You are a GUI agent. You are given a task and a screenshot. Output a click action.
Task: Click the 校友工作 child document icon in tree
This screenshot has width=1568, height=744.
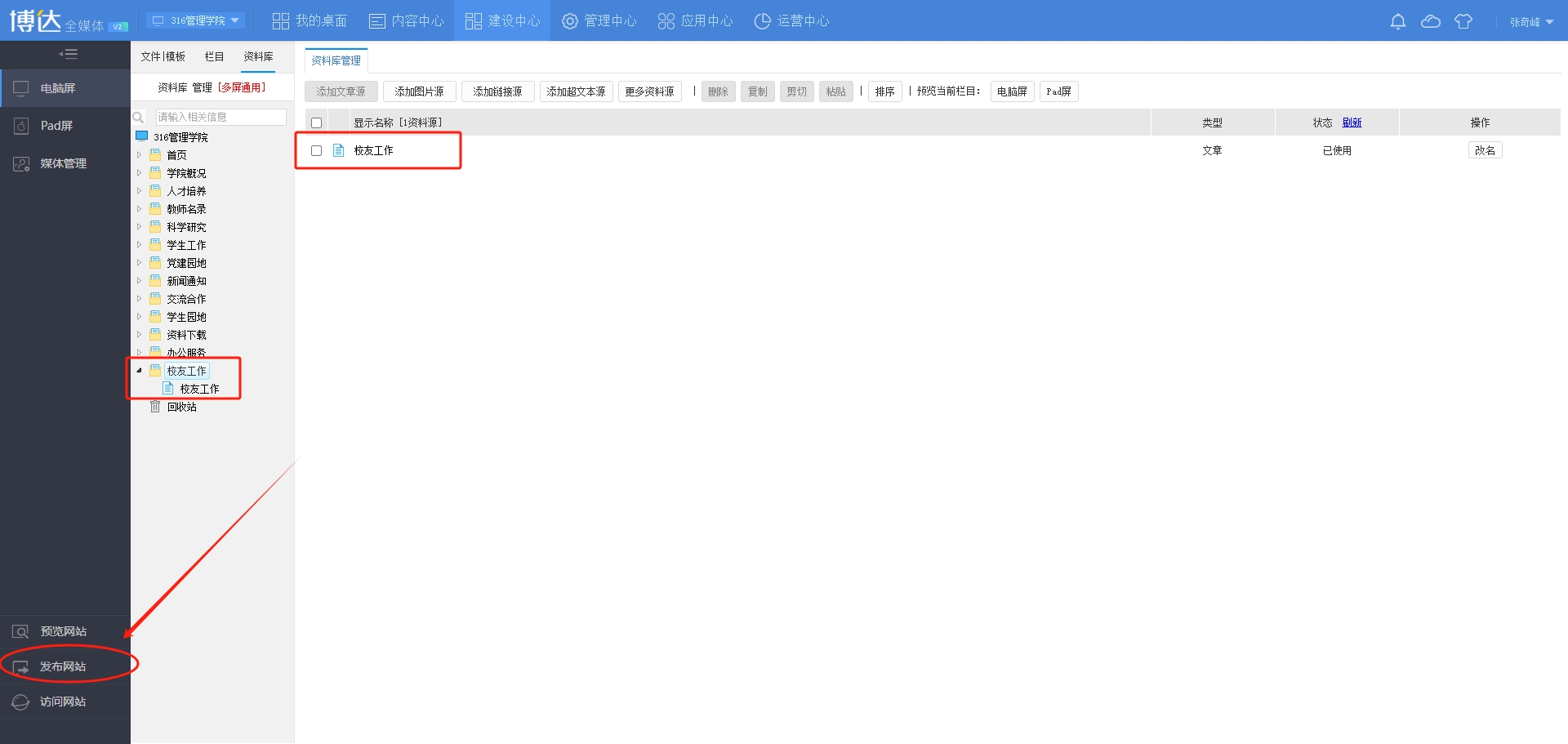pyautogui.click(x=168, y=389)
